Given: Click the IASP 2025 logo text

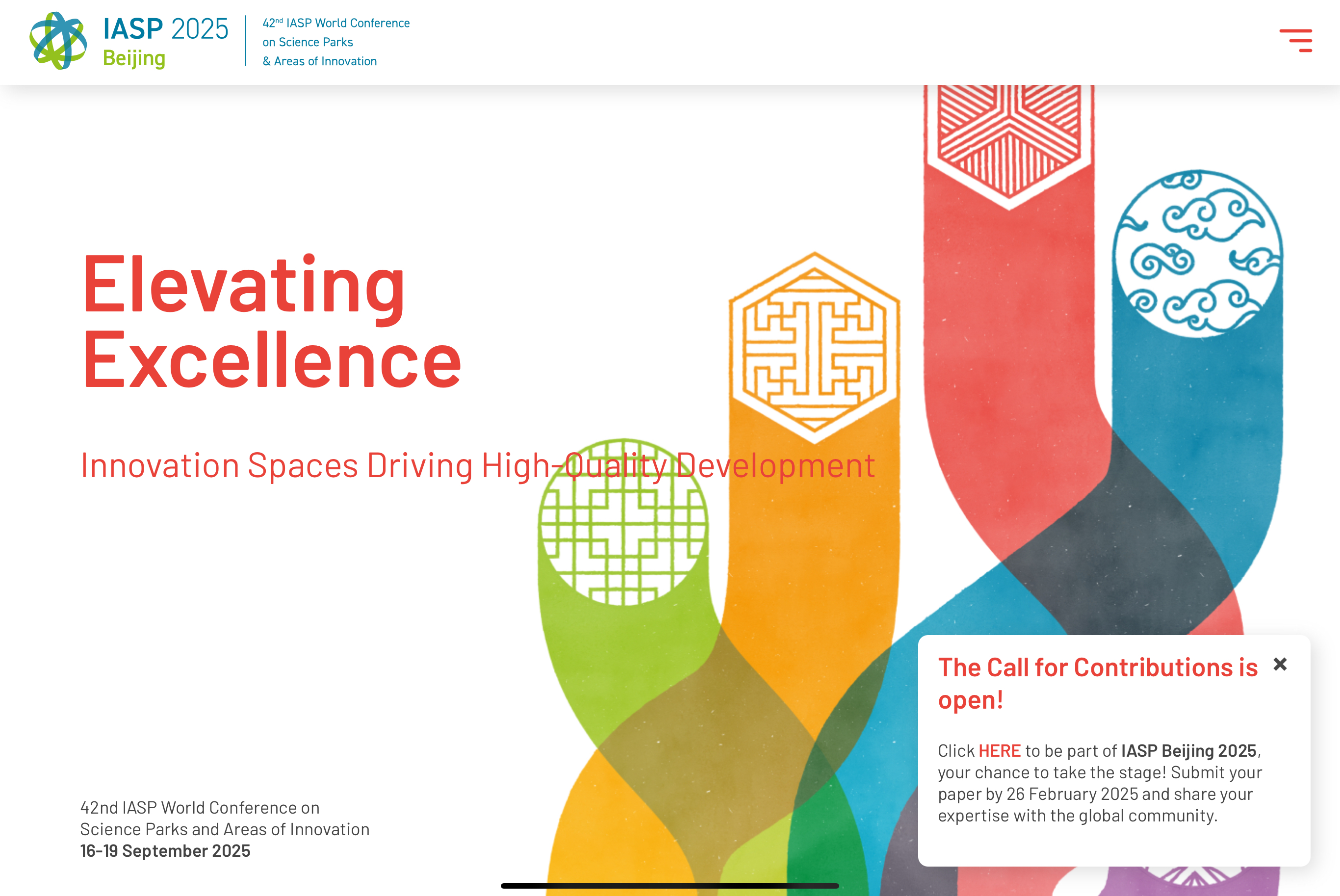Looking at the screenshot, I should click(x=166, y=29).
